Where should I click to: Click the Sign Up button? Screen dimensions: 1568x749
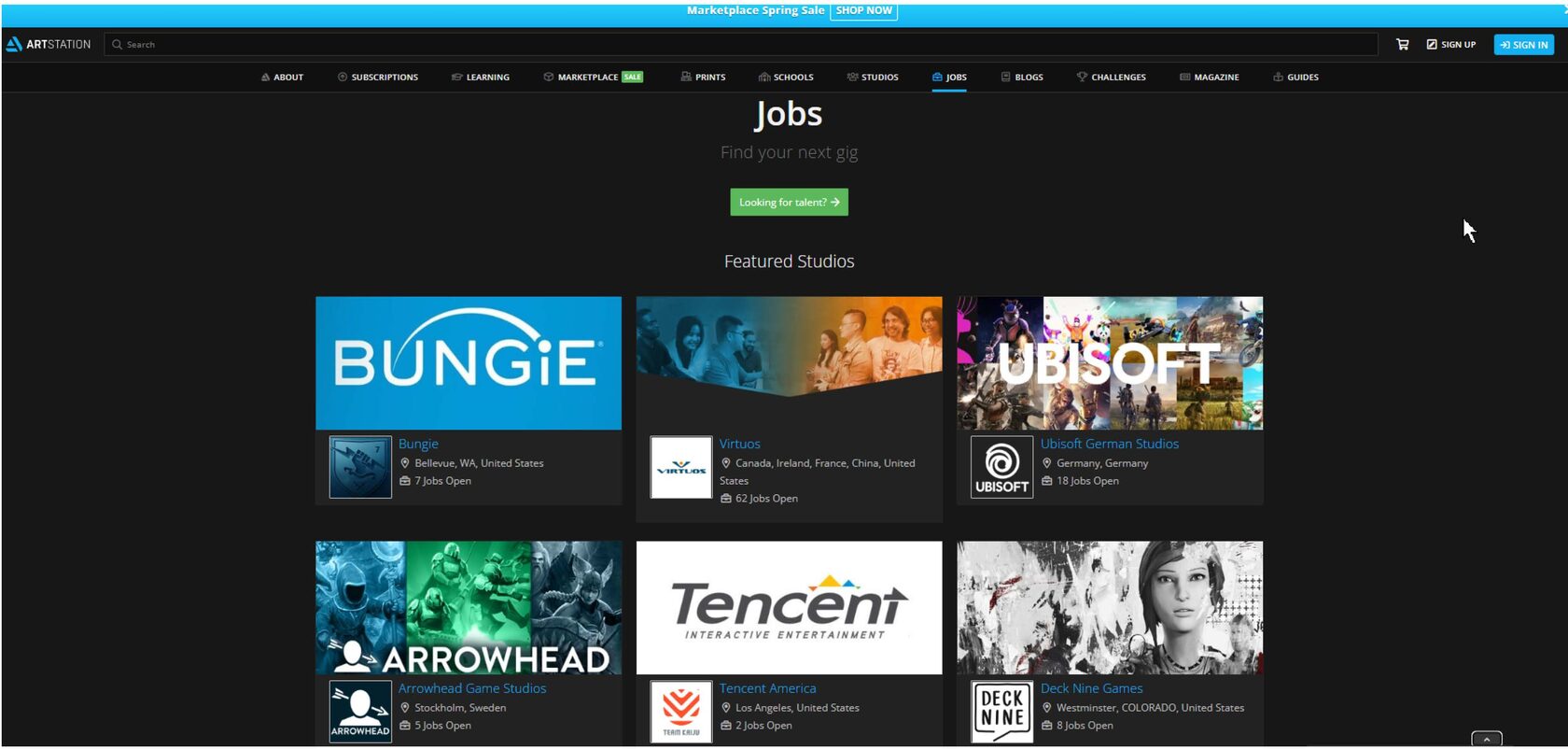click(1451, 44)
